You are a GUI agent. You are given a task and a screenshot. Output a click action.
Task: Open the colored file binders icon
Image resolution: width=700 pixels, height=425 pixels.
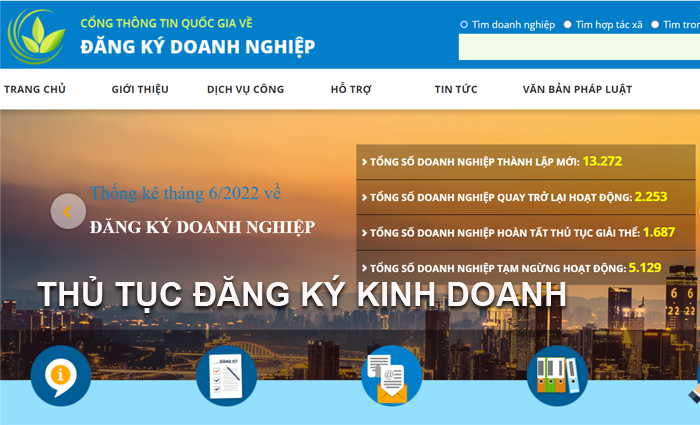coord(557,376)
